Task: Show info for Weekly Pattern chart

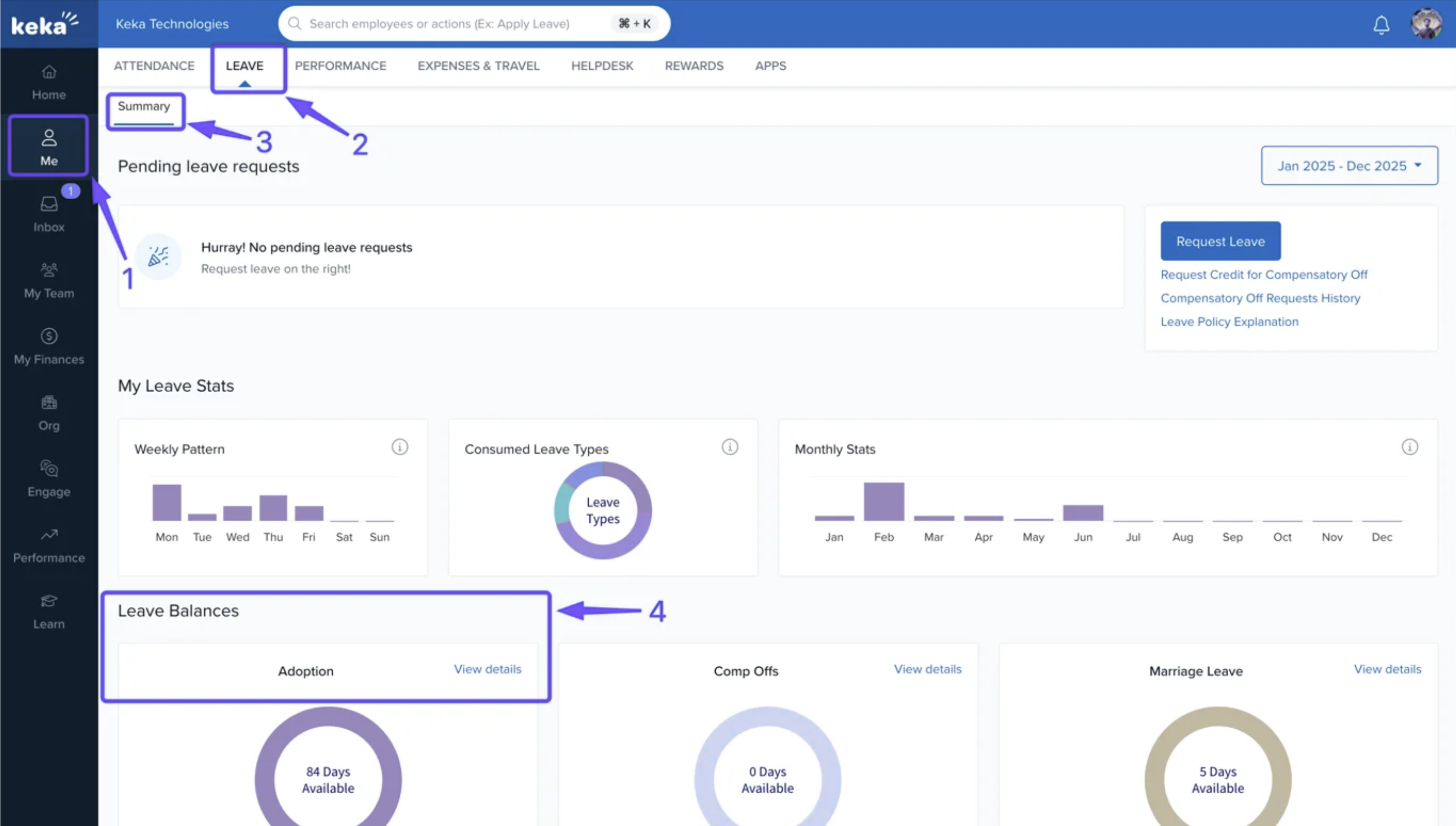Action: tap(399, 447)
